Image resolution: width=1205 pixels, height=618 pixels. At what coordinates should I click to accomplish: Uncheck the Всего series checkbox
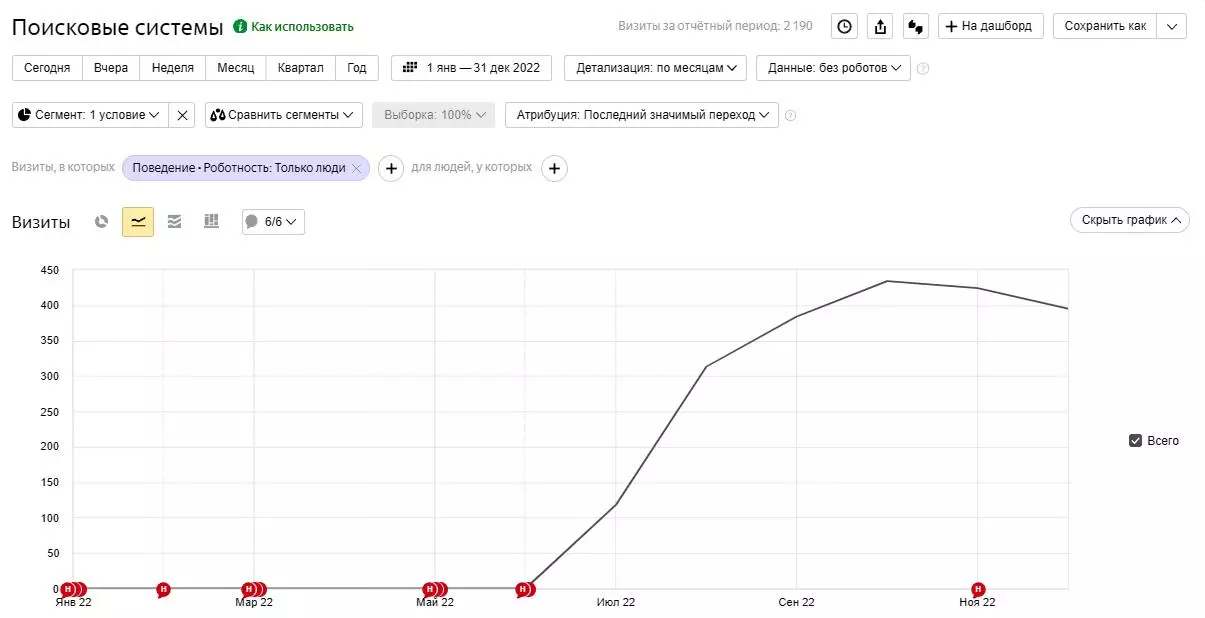1135,441
